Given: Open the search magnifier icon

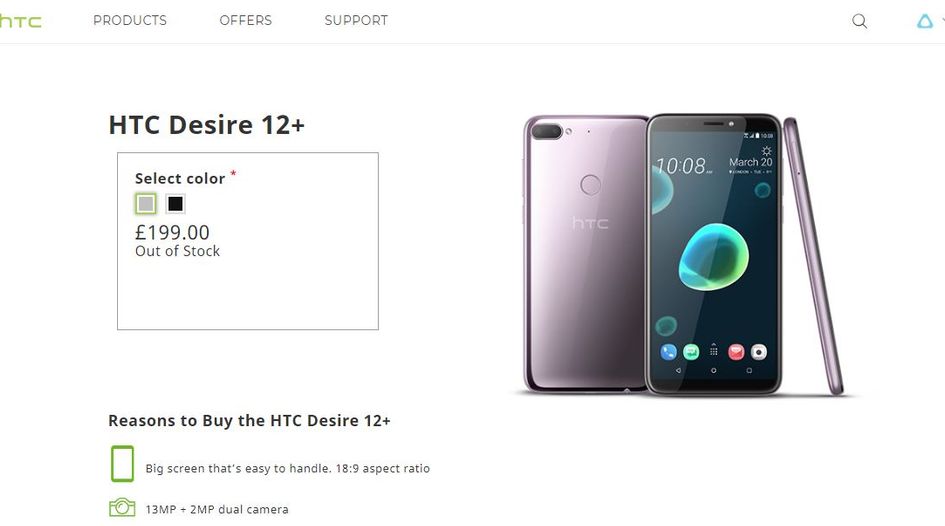Looking at the screenshot, I should pyautogui.click(x=859, y=21).
